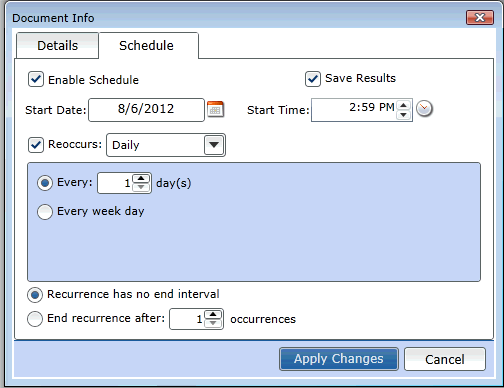This screenshot has width=504, height=388.
Task: Increase the Start Time with up arrow
Action: click(x=403, y=105)
